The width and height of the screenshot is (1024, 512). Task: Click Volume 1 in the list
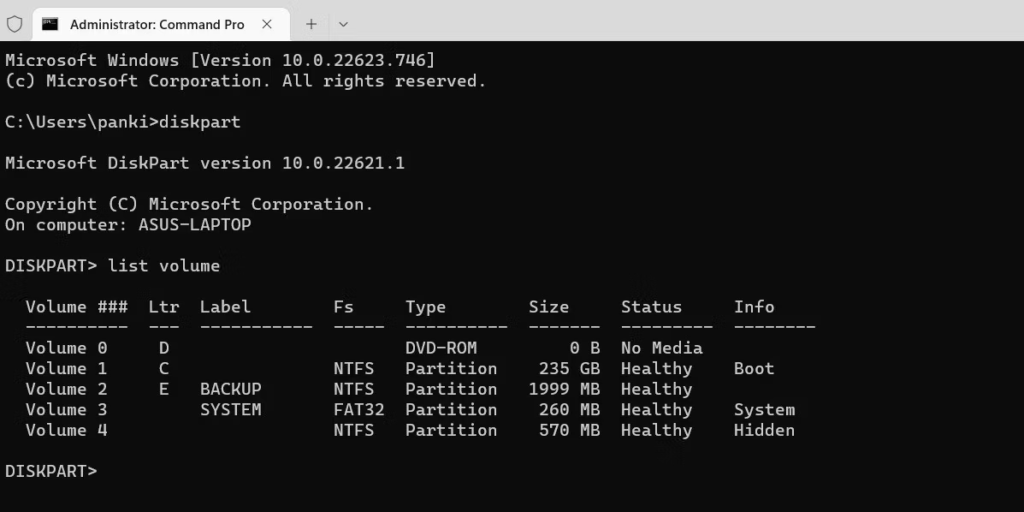(66, 369)
